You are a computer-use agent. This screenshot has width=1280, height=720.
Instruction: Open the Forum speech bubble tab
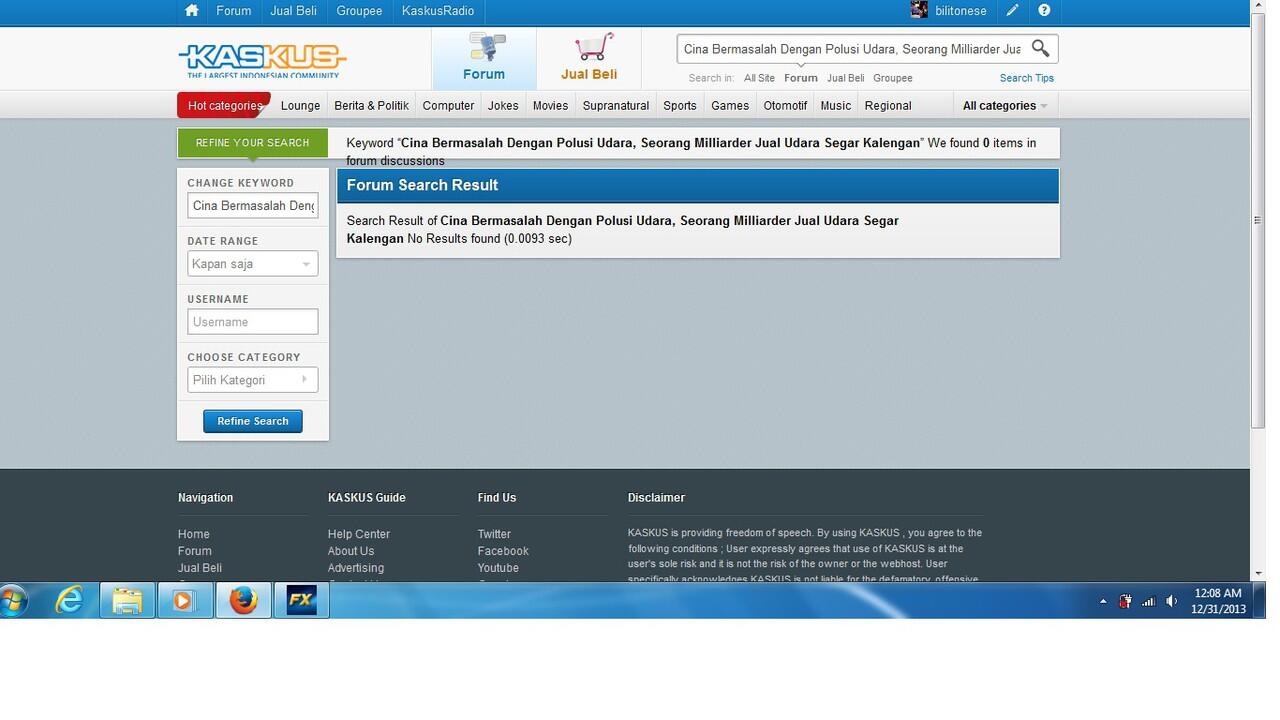(484, 58)
